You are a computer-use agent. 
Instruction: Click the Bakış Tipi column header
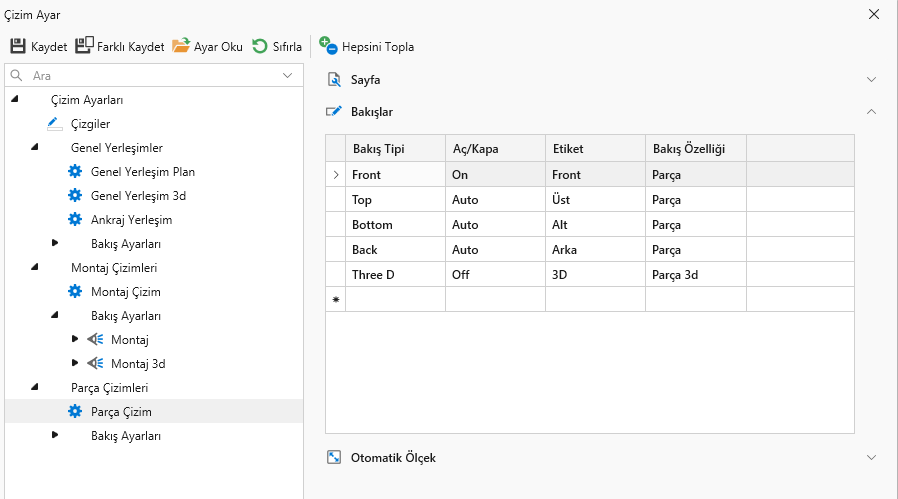click(394, 149)
